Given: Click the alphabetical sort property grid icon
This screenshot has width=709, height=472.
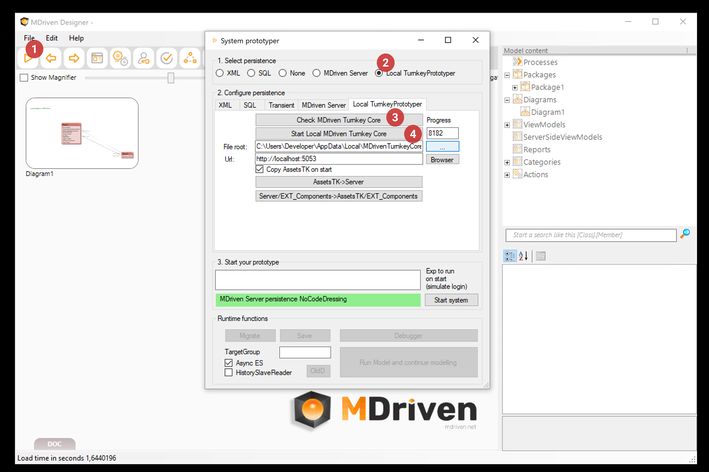Looking at the screenshot, I should (523, 256).
